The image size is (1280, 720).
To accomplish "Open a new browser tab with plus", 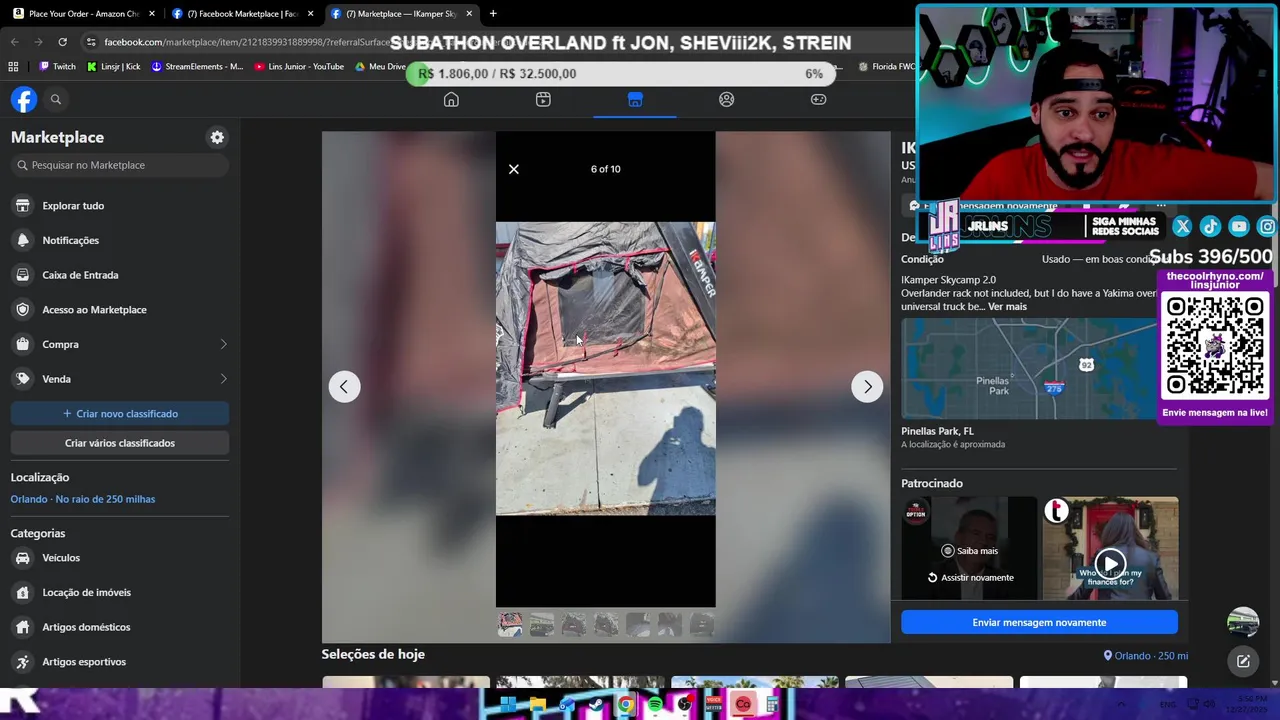I will pos(493,14).
